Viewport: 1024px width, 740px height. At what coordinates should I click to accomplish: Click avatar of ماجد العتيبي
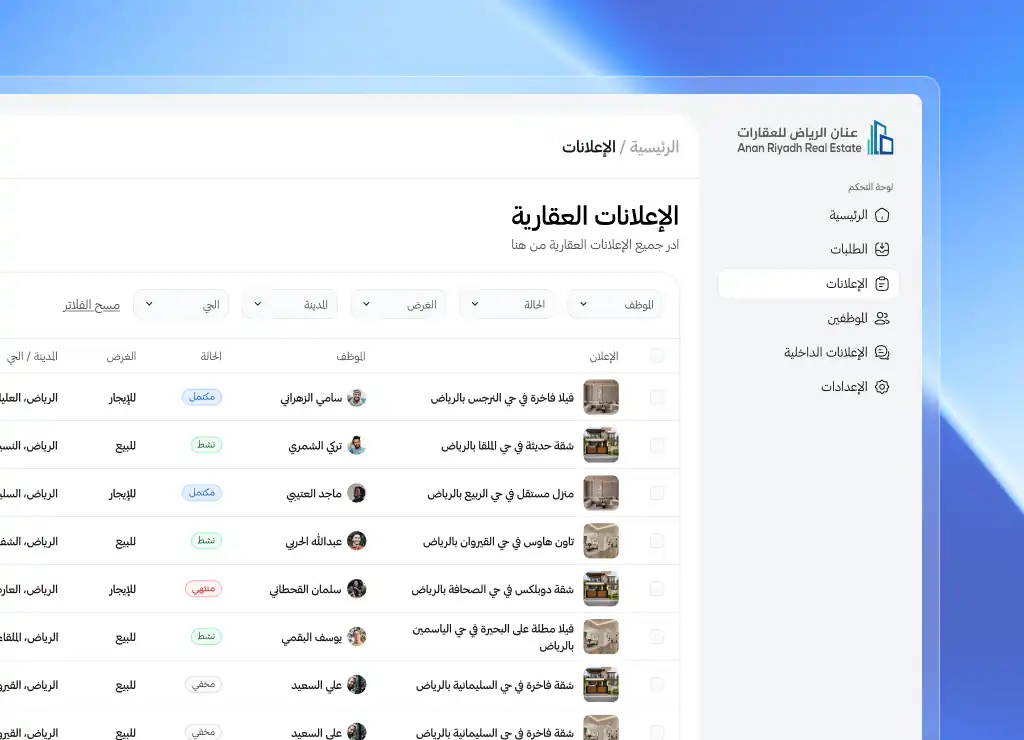[357, 493]
